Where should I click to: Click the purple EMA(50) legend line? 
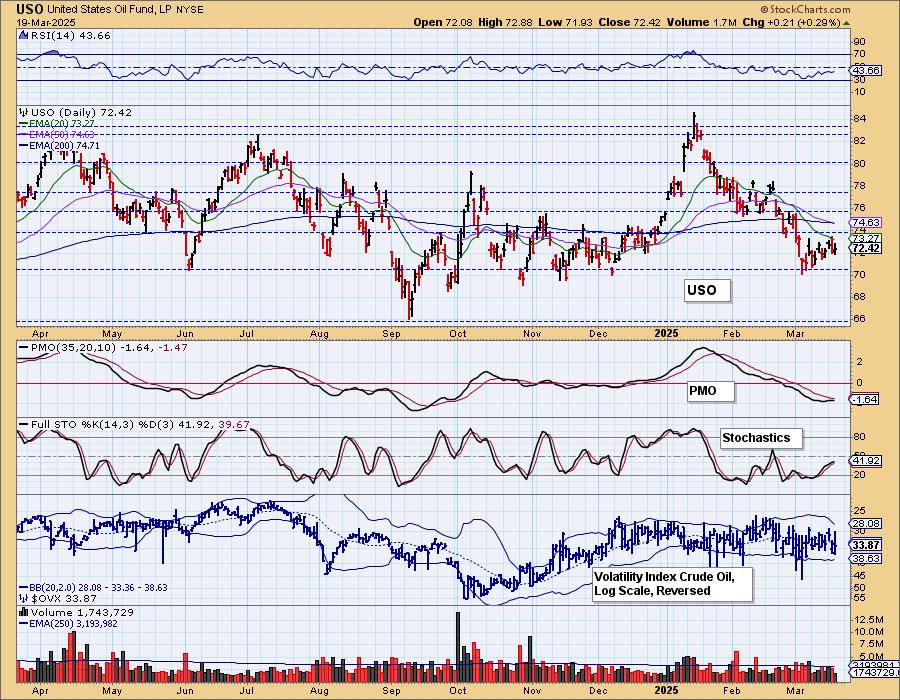[24, 134]
